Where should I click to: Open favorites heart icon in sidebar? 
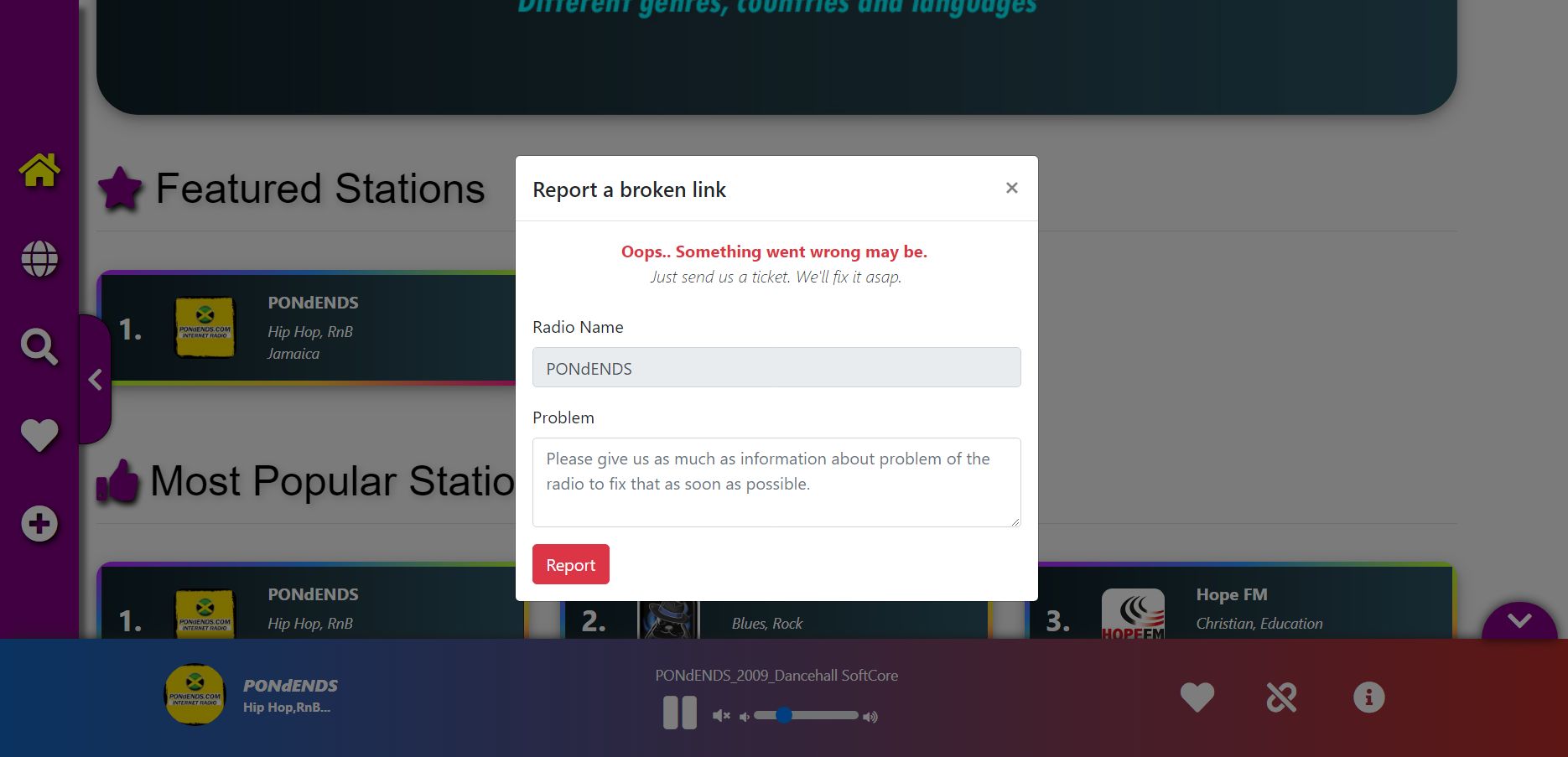39,435
